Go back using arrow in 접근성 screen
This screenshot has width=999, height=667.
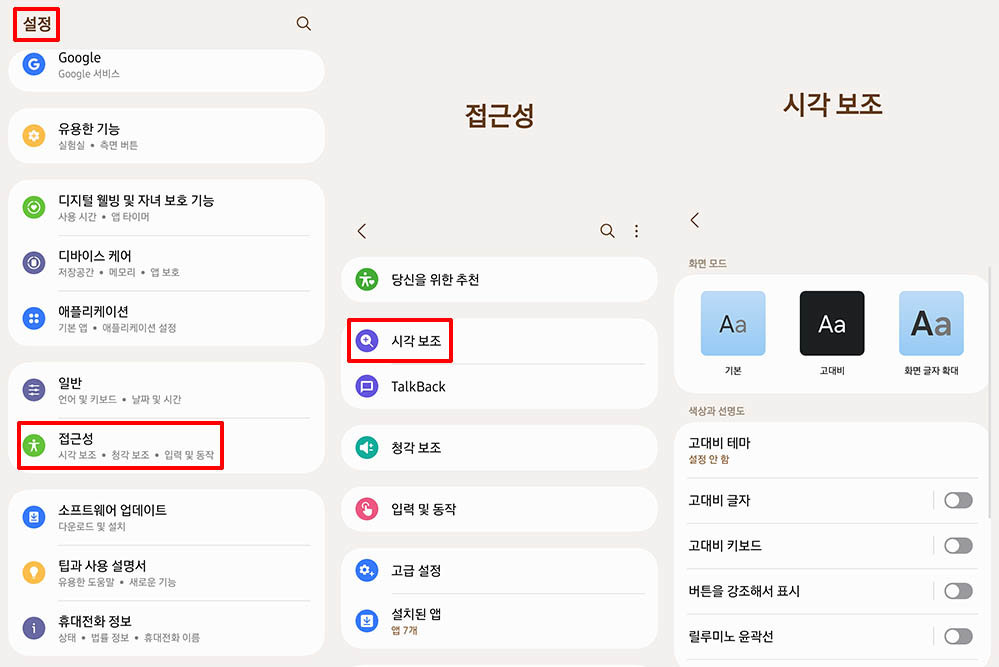pos(362,231)
